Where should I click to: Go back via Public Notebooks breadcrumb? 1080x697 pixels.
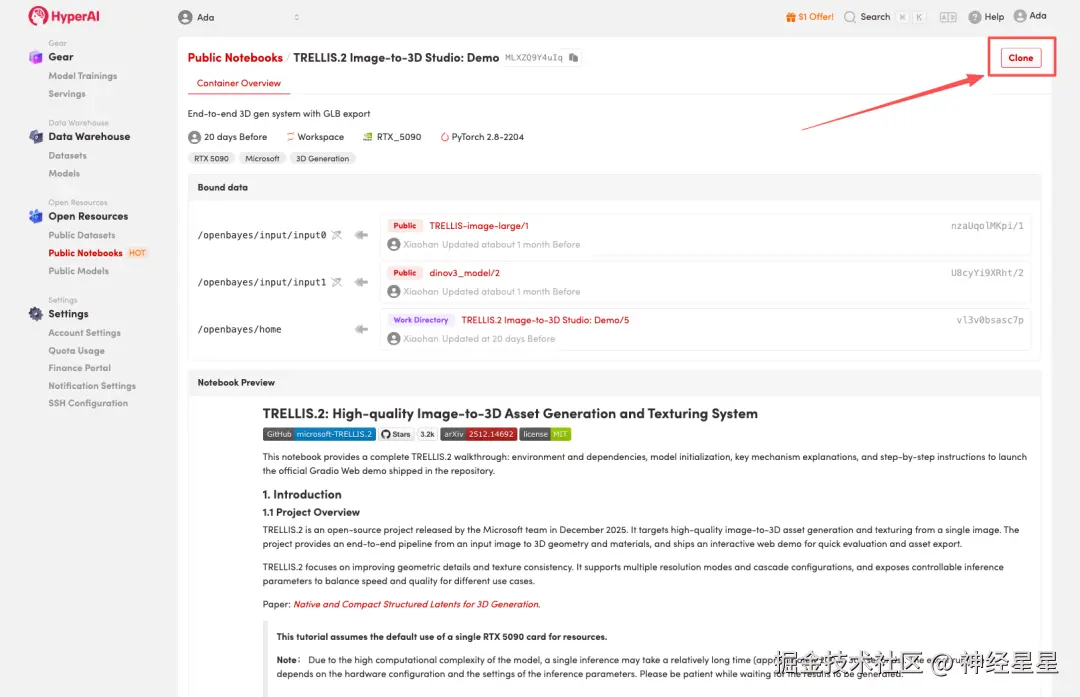point(235,58)
